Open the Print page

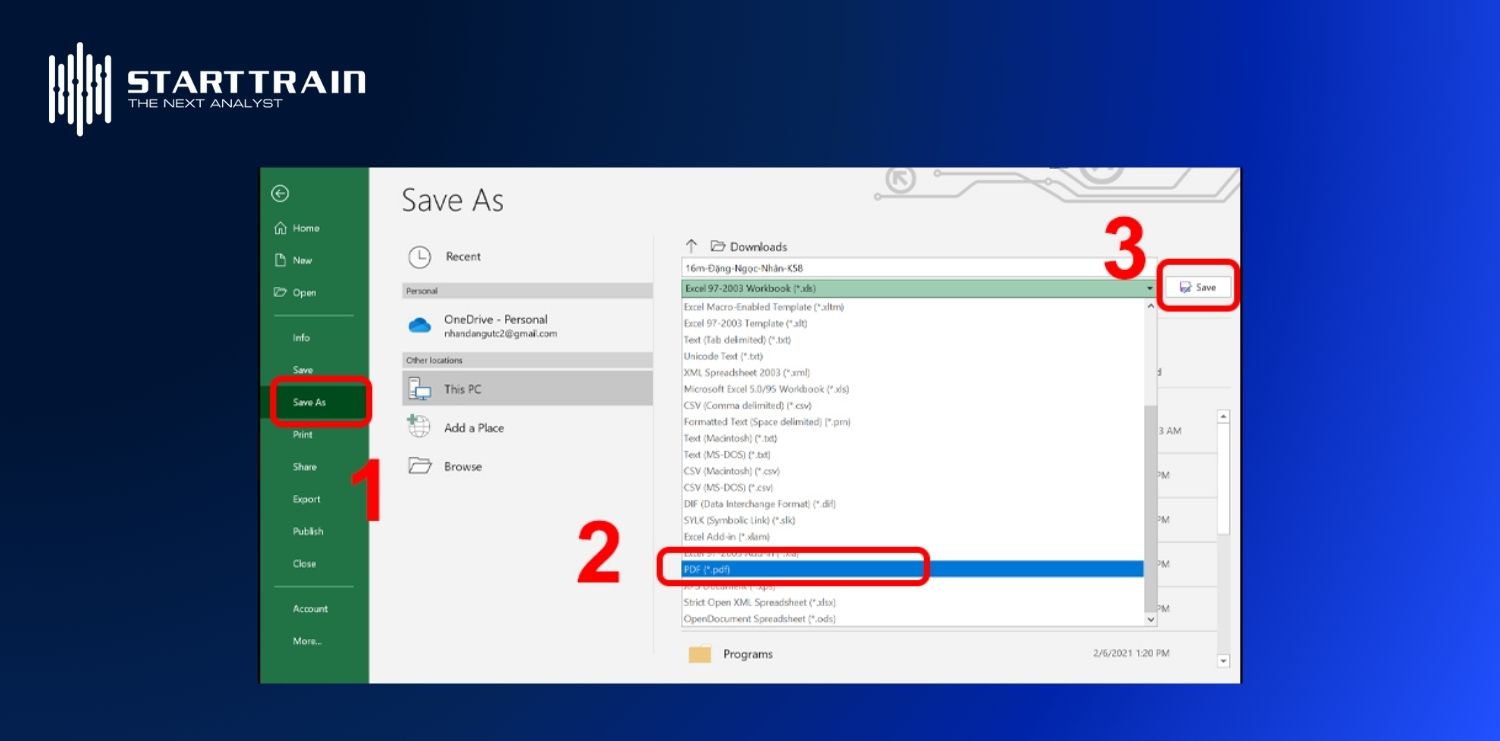302,434
